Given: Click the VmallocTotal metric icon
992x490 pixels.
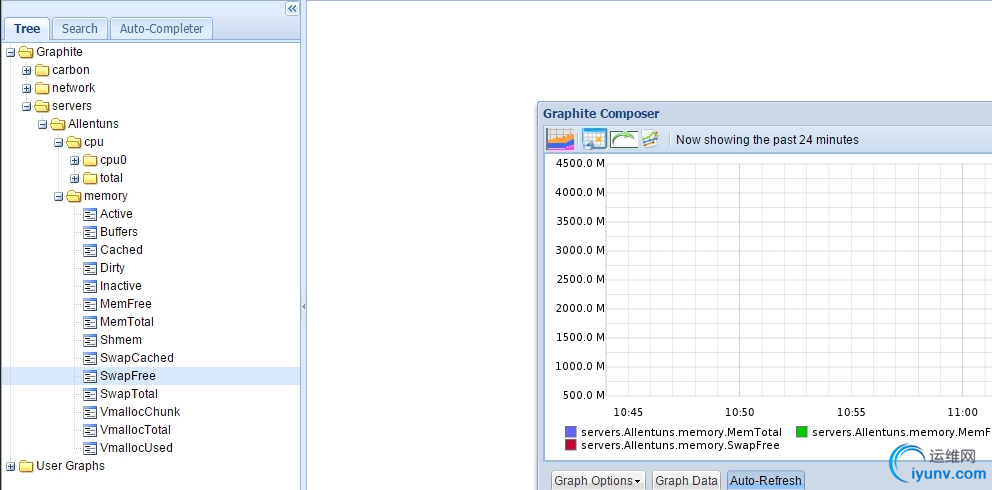Looking at the screenshot, I should point(90,430).
